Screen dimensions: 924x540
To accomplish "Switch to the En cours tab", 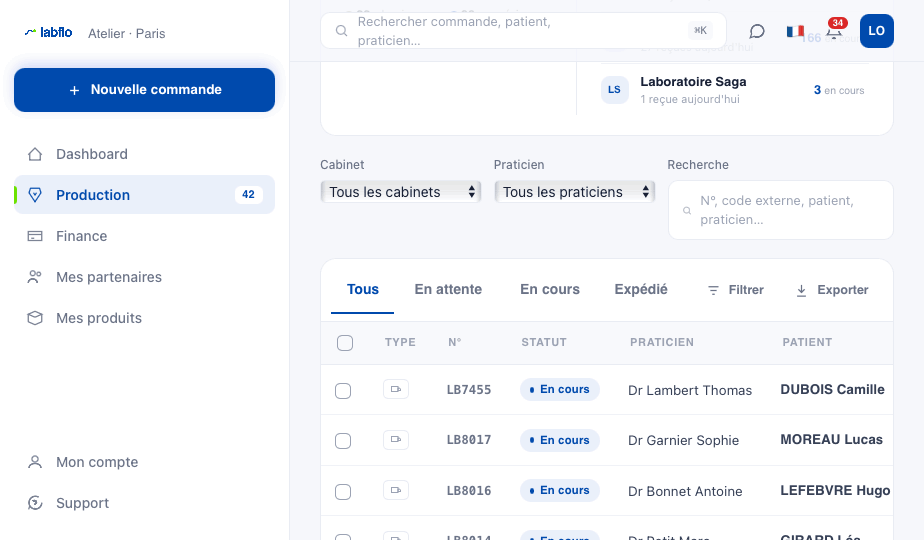I will (x=550, y=289).
